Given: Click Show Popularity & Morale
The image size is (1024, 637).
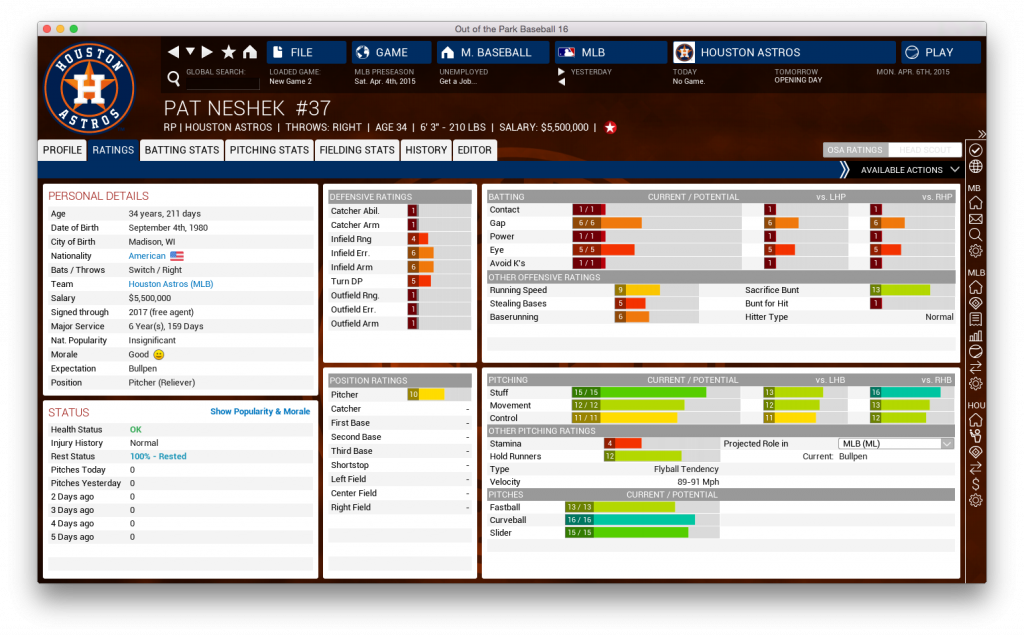Looking at the screenshot, I should click(x=260, y=412).
